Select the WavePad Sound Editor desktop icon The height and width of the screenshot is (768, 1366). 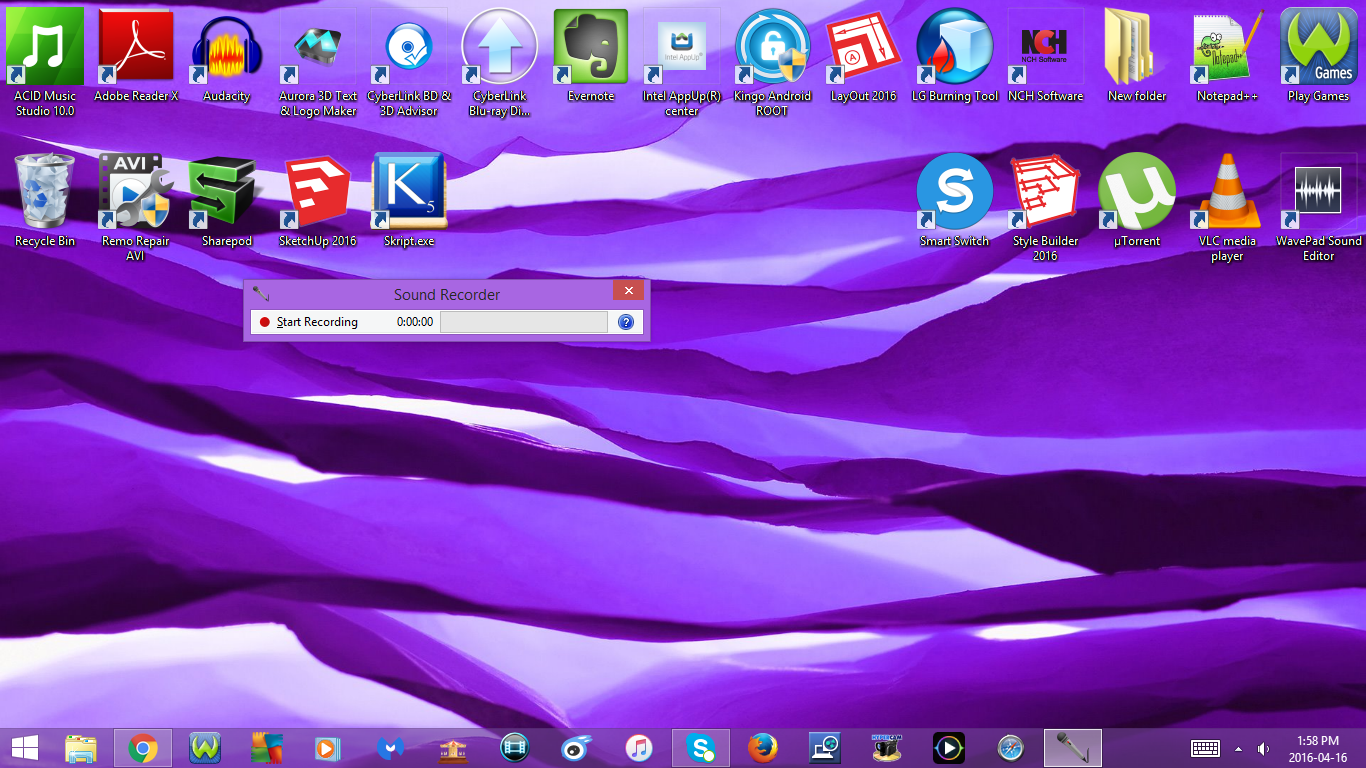1319,207
